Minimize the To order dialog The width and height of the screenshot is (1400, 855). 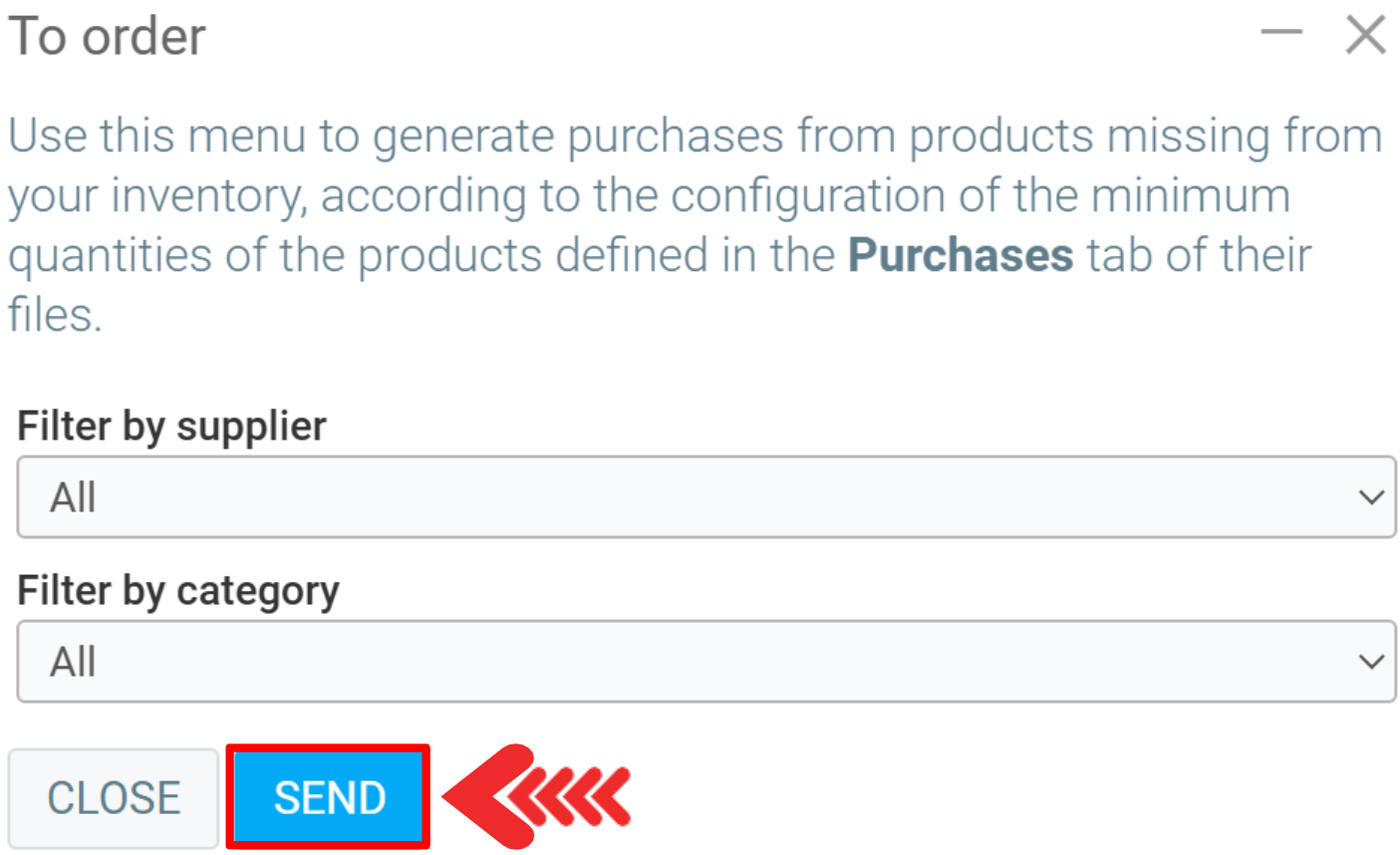(1280, 33)
